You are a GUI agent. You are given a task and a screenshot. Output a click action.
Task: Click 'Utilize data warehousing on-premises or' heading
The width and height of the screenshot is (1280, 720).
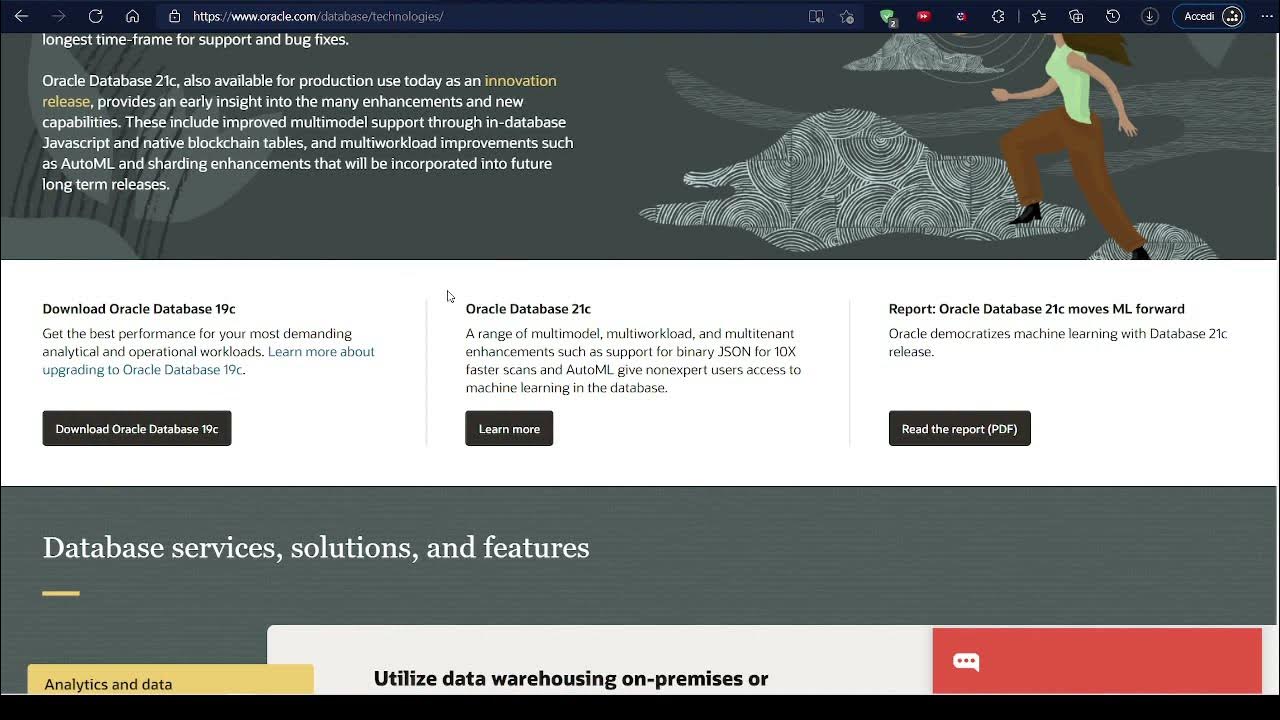pyautogui.click(x=571, y=678)
